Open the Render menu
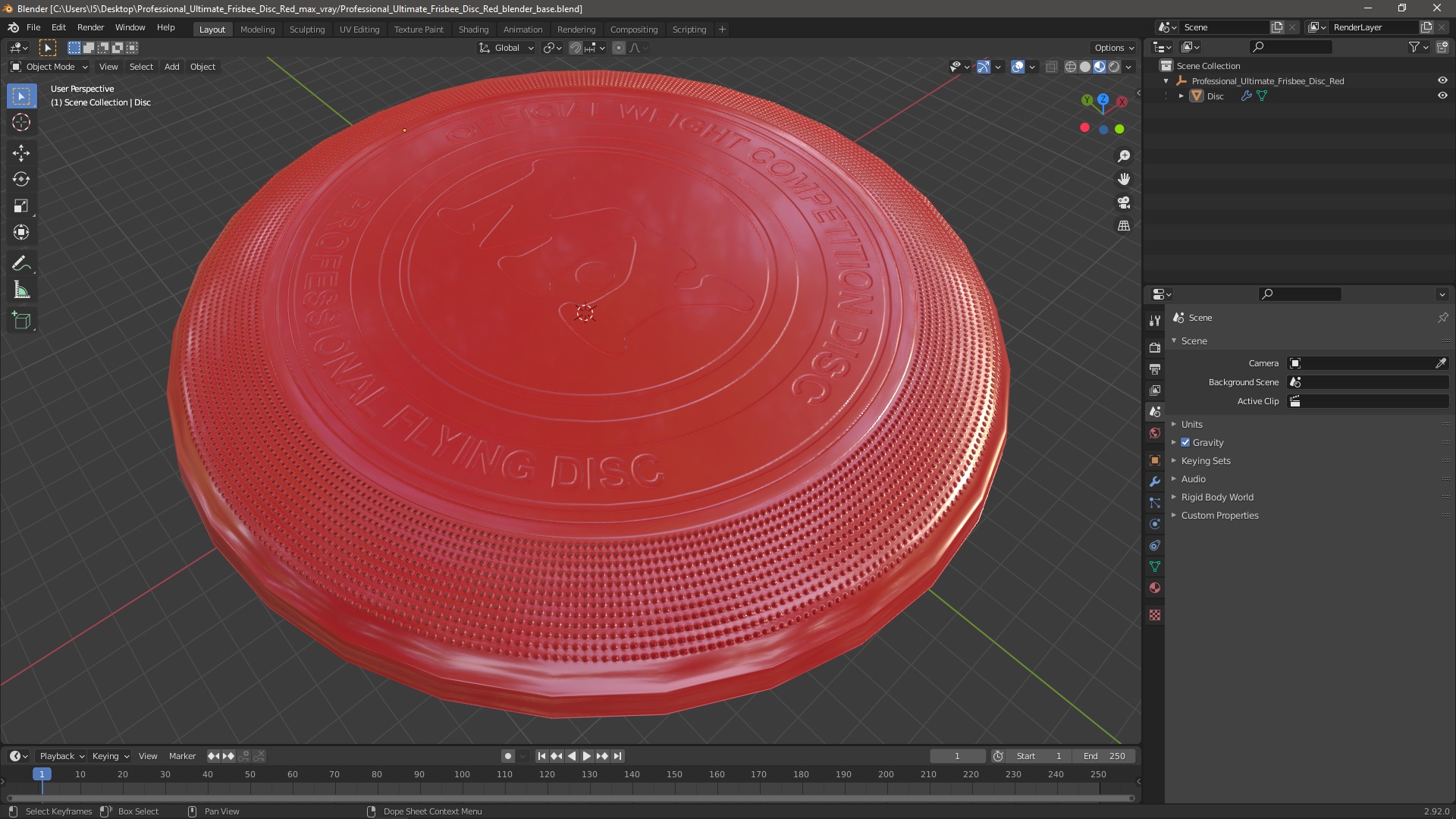The image size is (1456, 819). [x=90, y=27]
